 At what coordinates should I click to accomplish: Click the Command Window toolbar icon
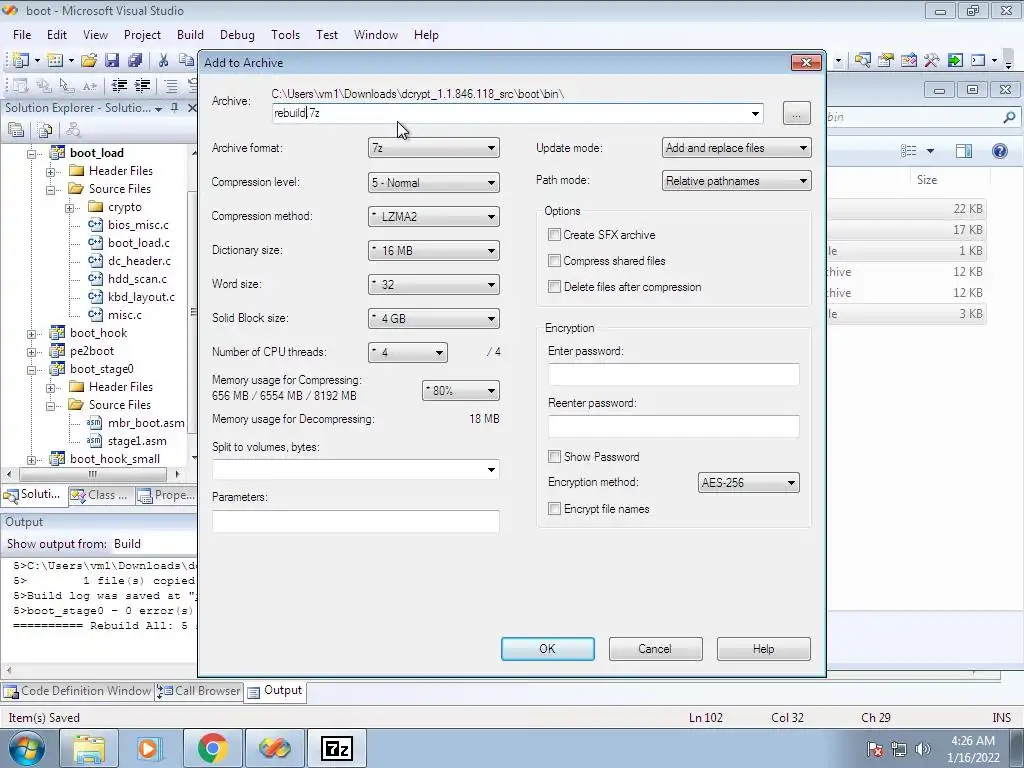click(978, 61)
